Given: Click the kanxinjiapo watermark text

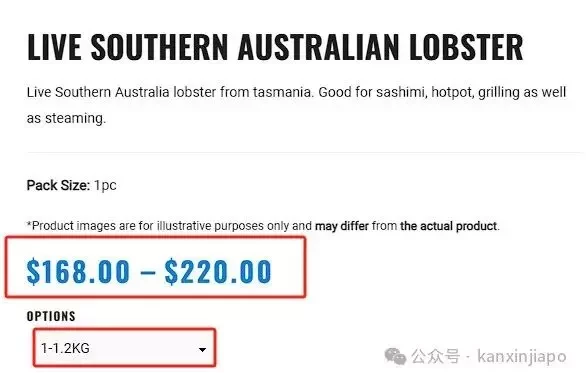Looking at the screenshot, I should click(x=522, y=356).
